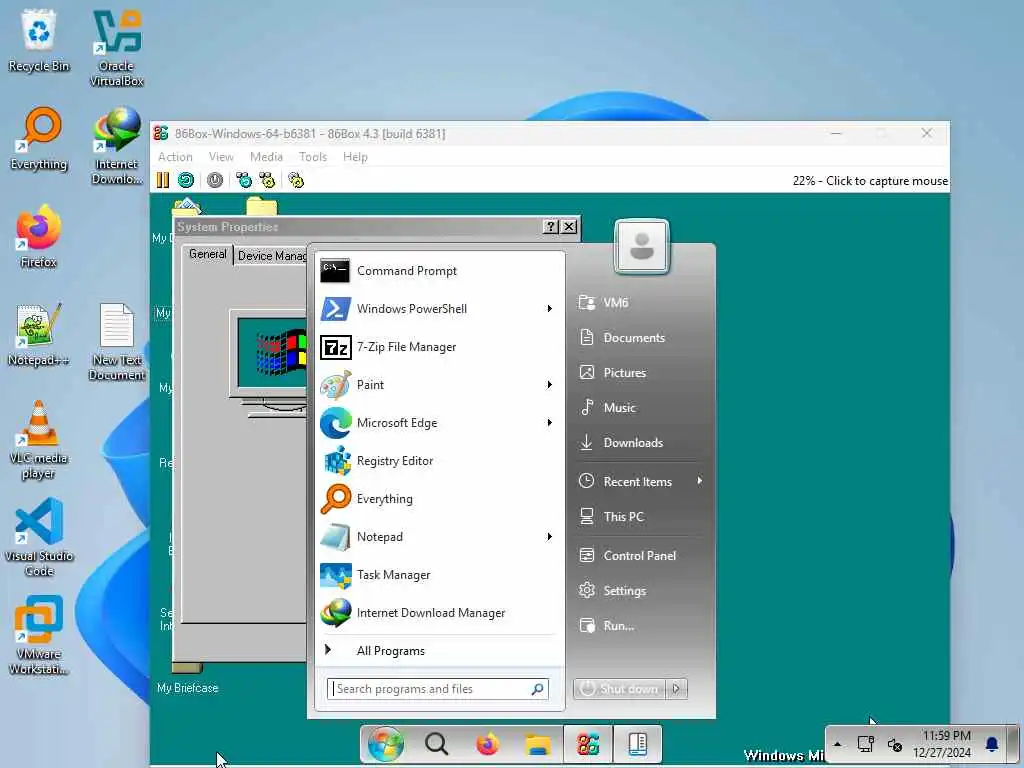Click the muted volume tray icon
The image size is (1024, 768).
(895, 744)
